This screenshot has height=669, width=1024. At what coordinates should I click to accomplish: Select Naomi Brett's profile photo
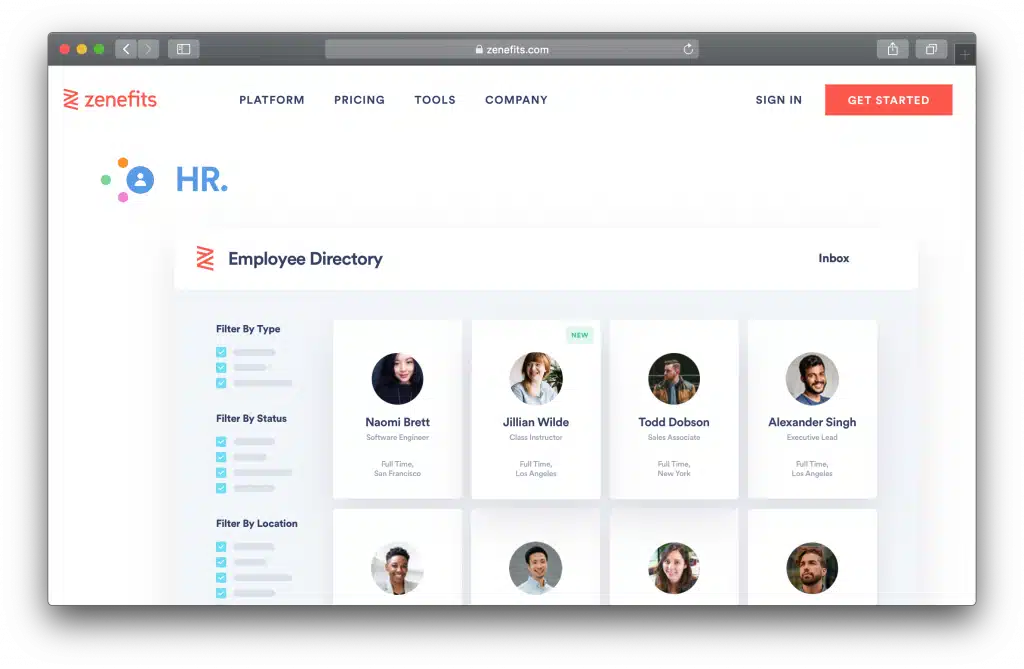(x=397, y=379)
